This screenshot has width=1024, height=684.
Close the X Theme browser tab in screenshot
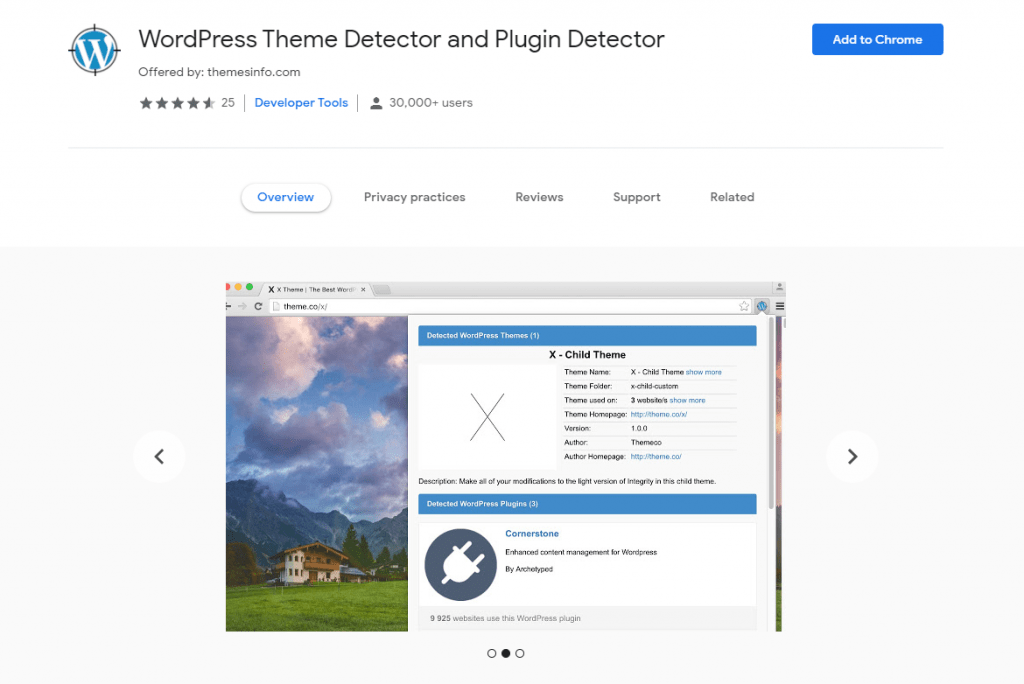point(363,289)
